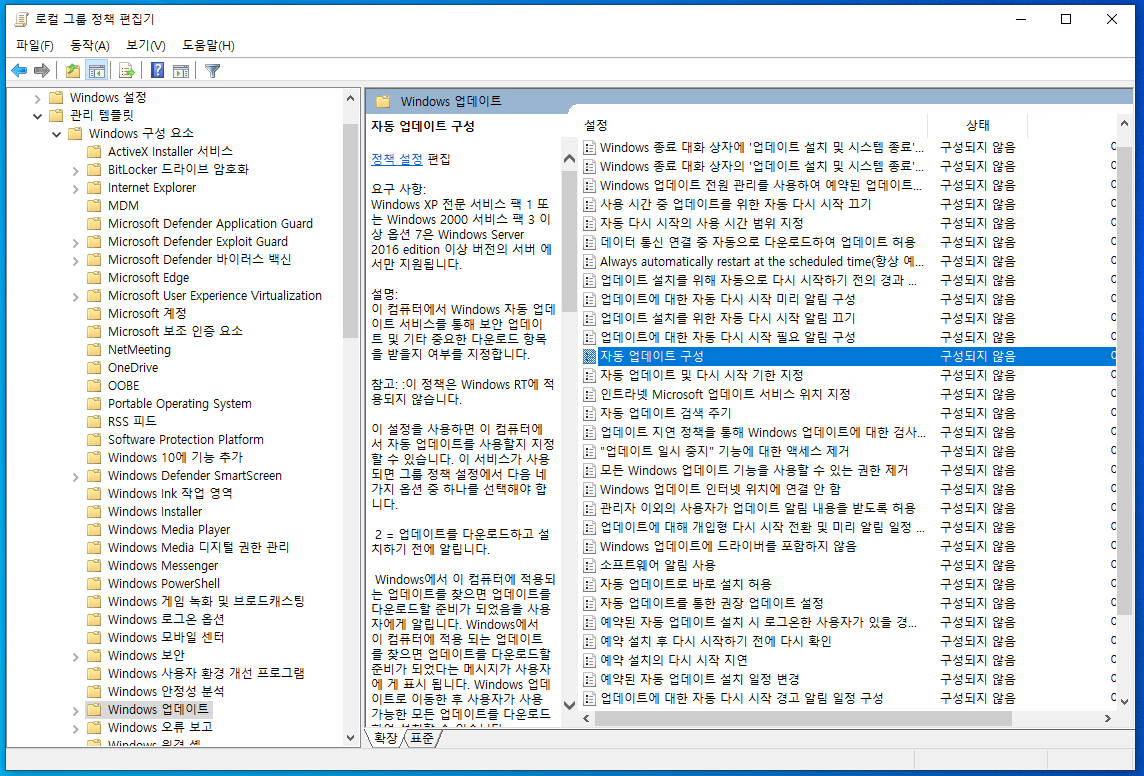Click the policy icon beside 예약 설치의 다시 시작 지연

coord(590,660)
